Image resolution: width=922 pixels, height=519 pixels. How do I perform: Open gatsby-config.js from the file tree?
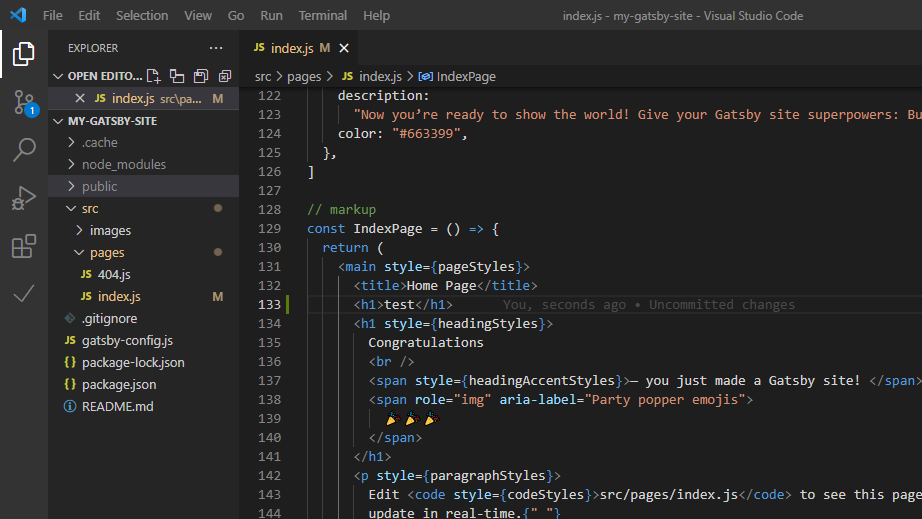[127, 340]
